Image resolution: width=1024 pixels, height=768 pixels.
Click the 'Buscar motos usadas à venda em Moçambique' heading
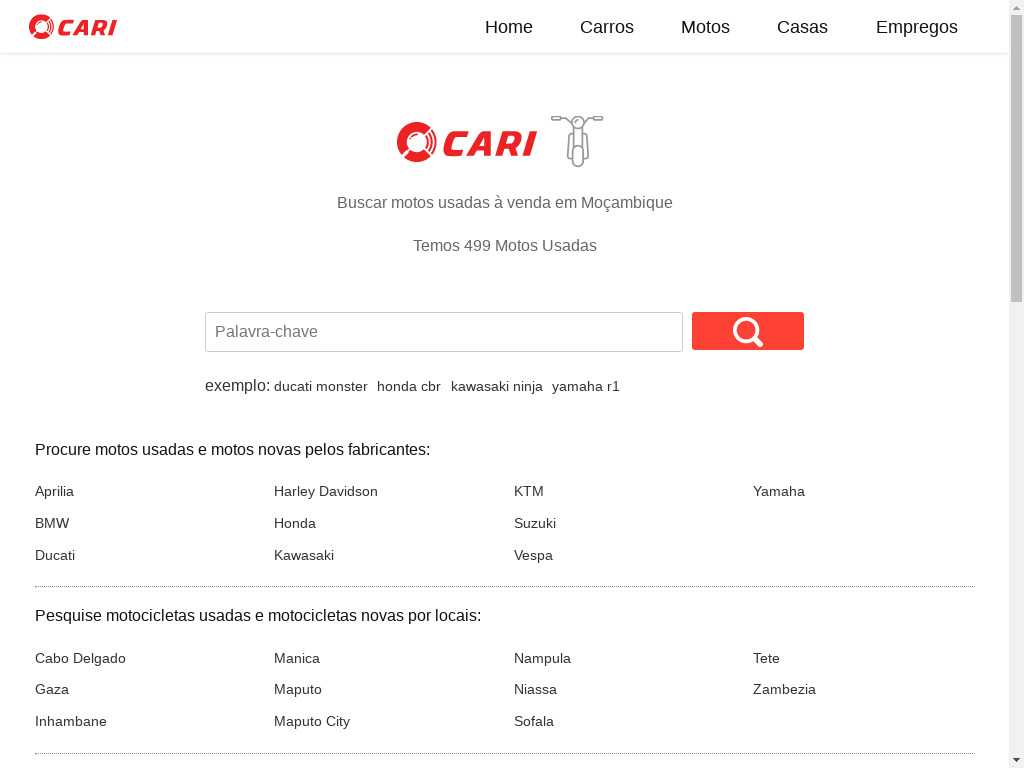[x=504, y=202]
